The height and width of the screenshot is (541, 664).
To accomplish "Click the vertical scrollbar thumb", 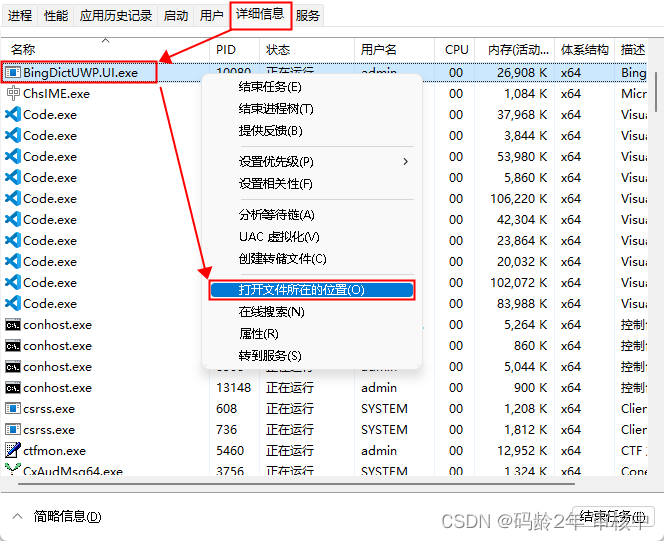I will 656,91.
